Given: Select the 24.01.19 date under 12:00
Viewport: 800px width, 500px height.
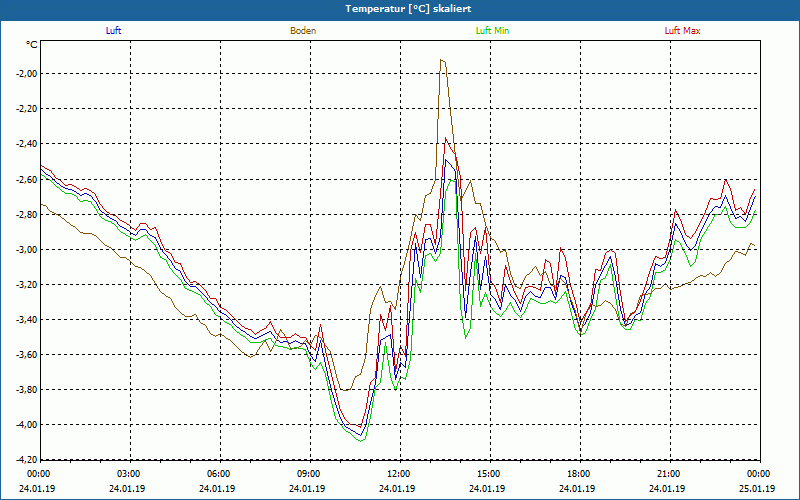Looking at the screenshot, I should click(396, 488).
